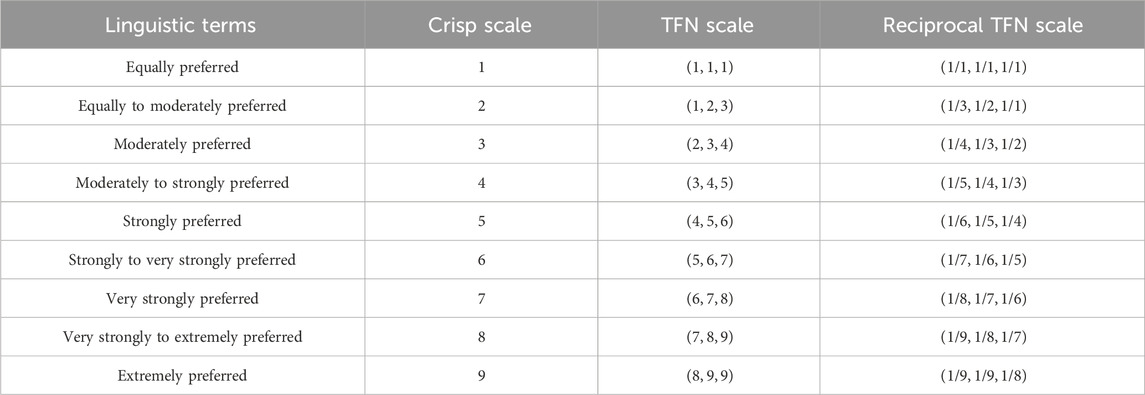Click reciprocal value (1/9, 1/8, 1/7)
The image size is (1145, 395).
click(982, 337)
